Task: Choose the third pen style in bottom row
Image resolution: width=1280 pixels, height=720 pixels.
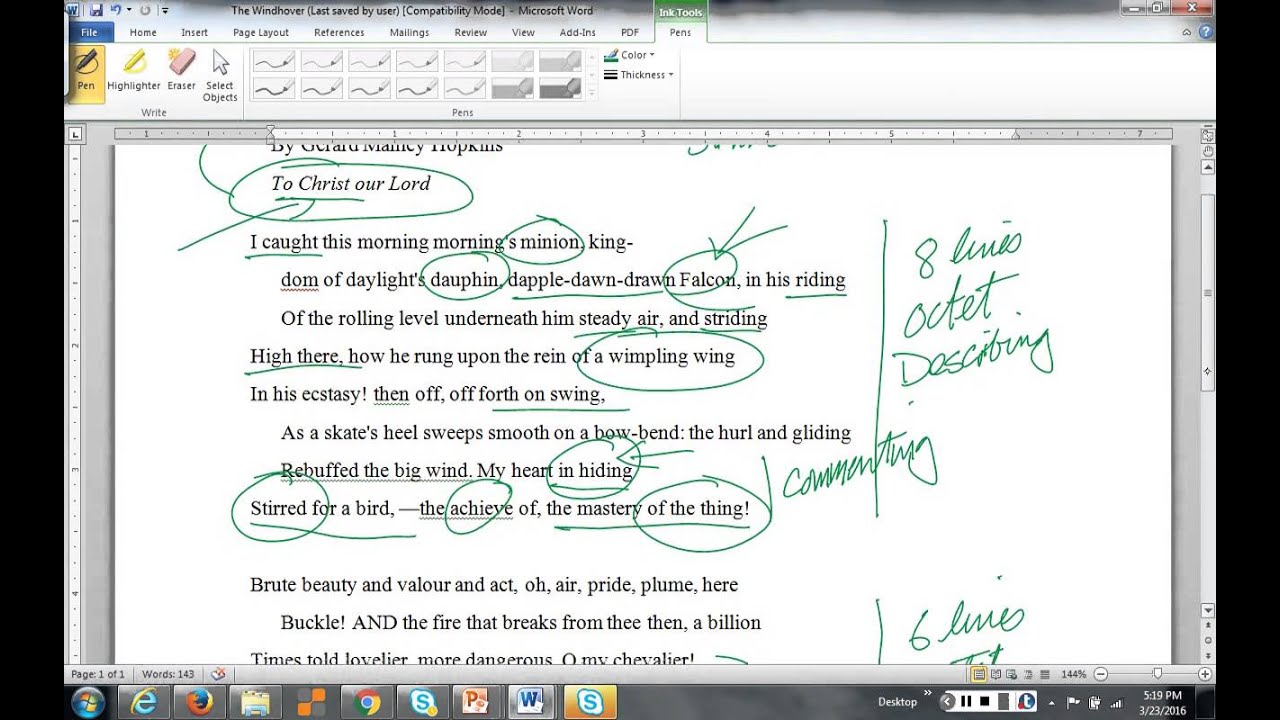Action: pos(370,88)
